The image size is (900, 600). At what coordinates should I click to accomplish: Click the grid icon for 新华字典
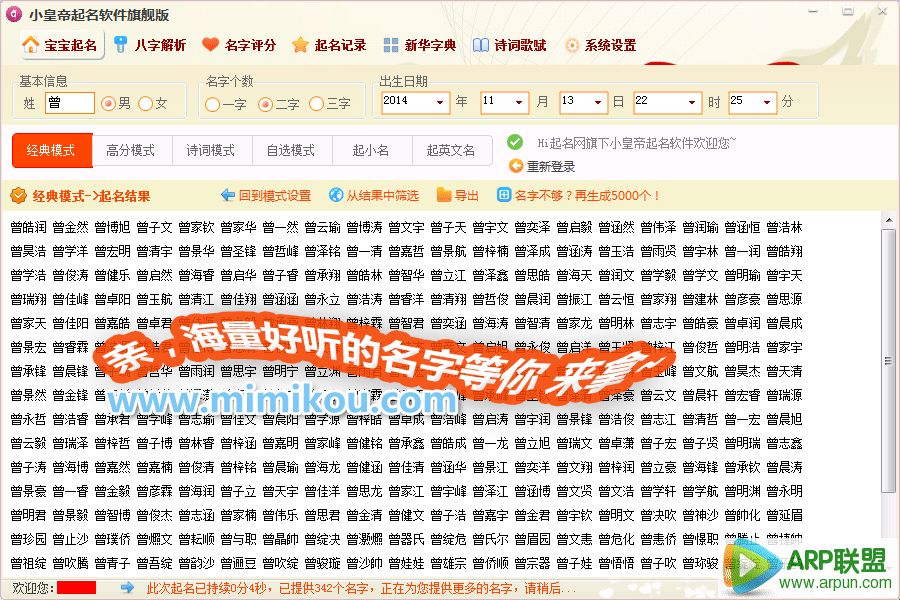pyautogui.click(x=391, y=45)
